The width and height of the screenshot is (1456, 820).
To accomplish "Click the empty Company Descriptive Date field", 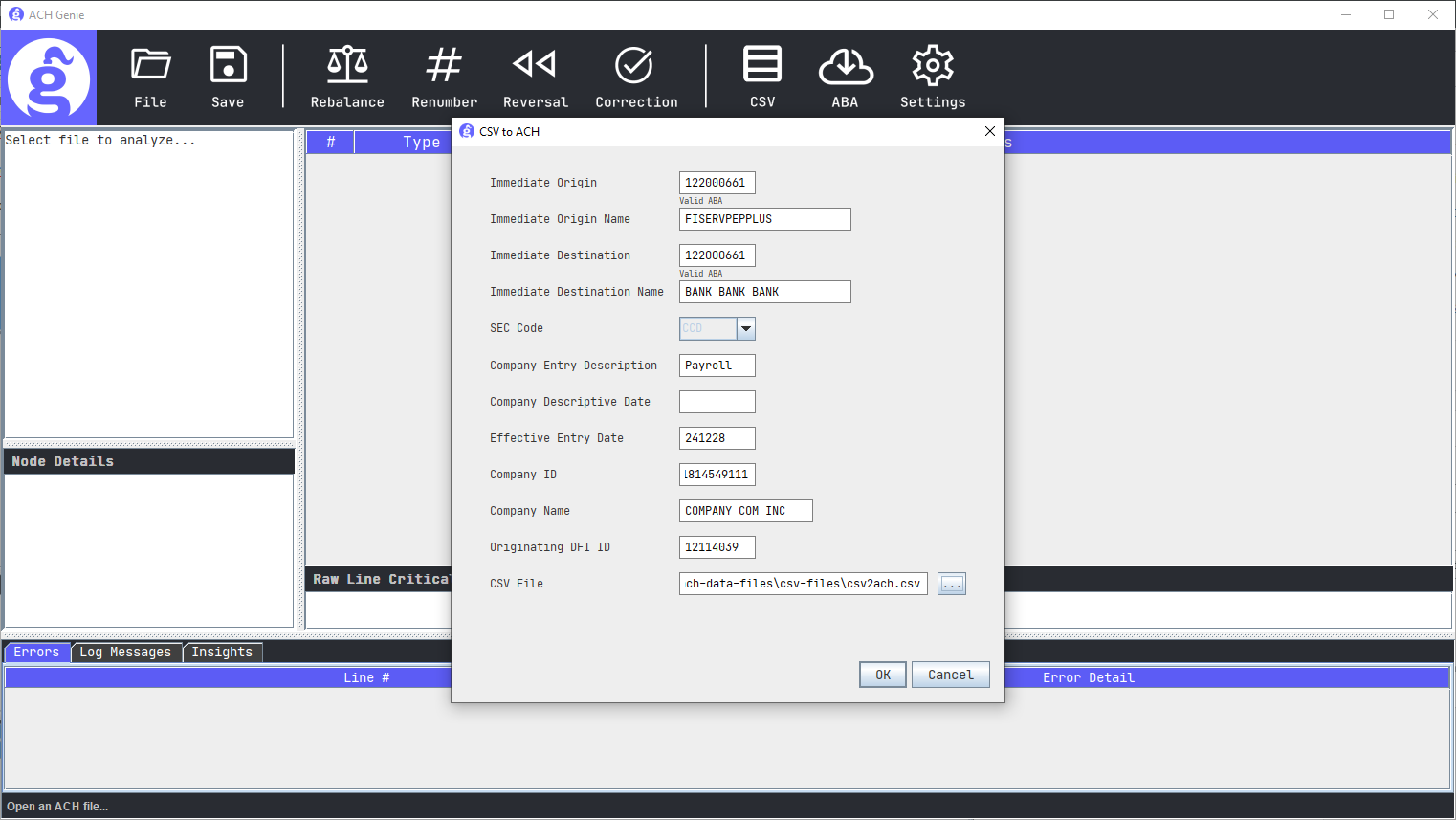I will (717, 402).
